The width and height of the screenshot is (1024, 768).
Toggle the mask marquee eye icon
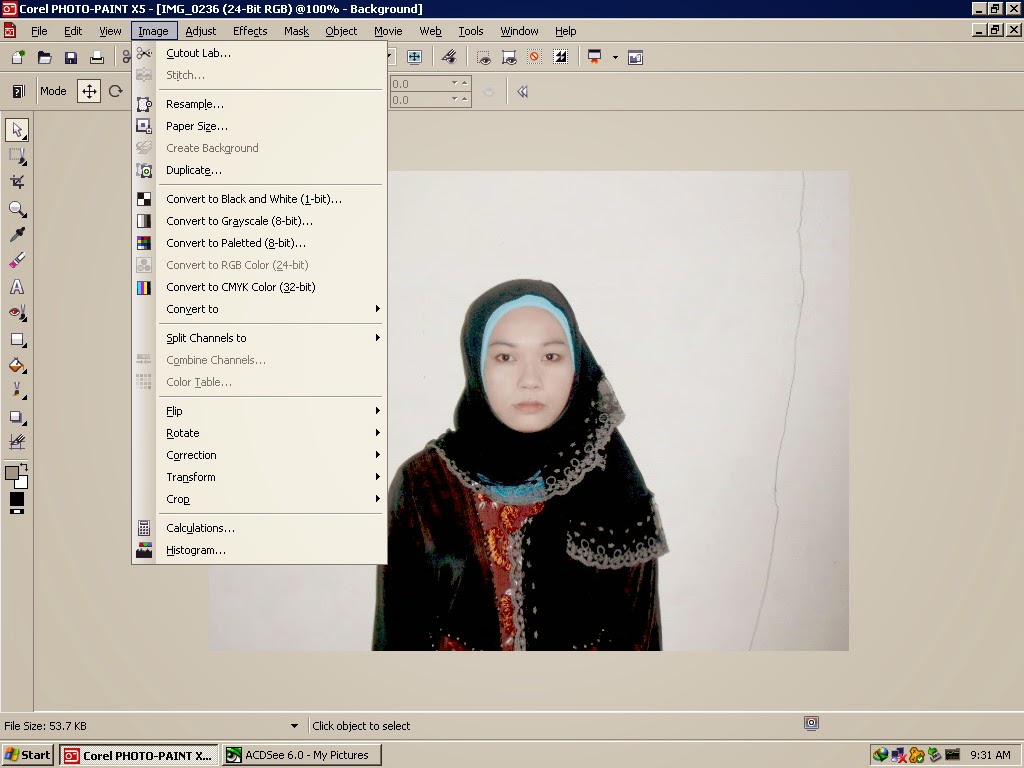coord(484,57)
